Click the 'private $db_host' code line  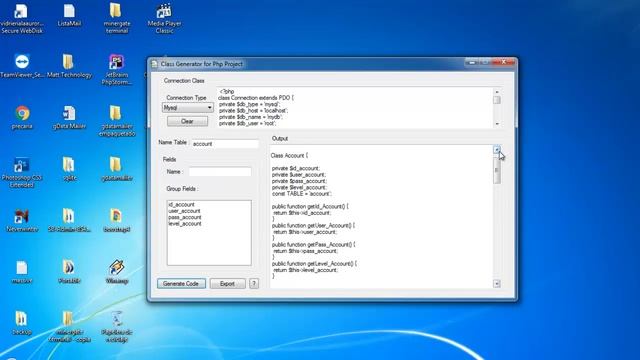(x=253, y=111)
